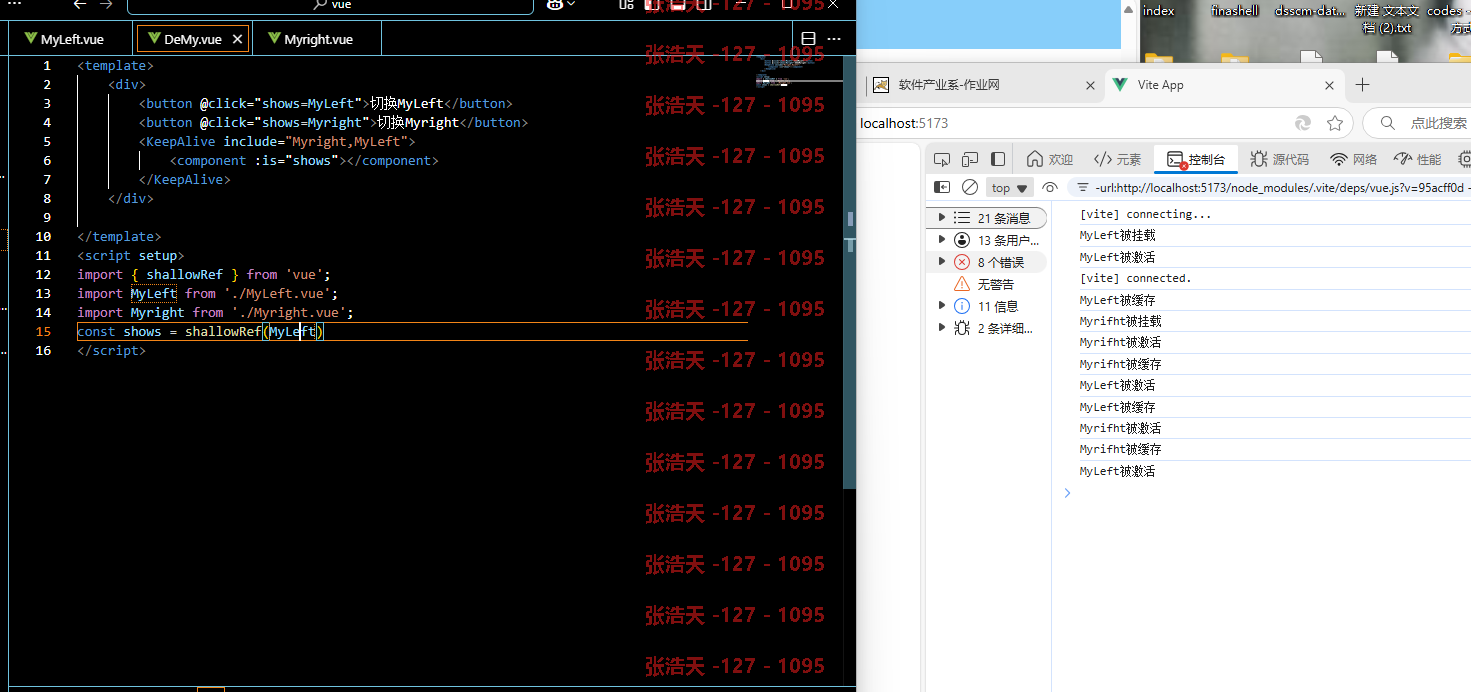Switch to the 软件产业系-作业网 browser tab
Image resolution: width=1471 pixels, height=692 pixels.
pos(982,85)
